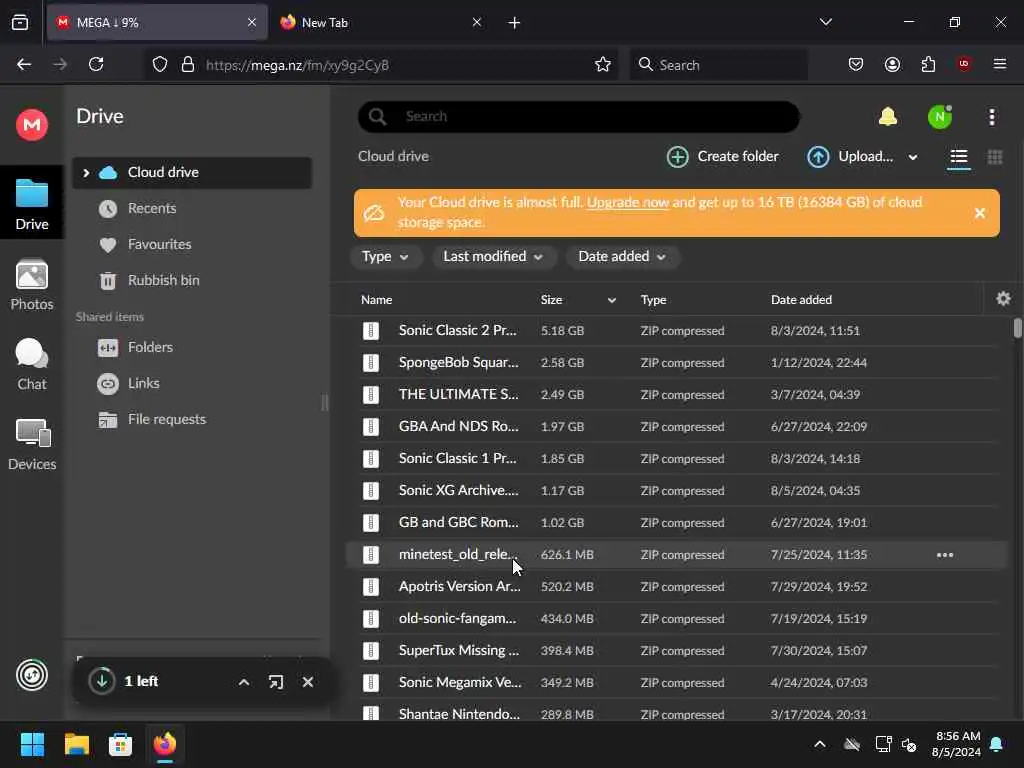The width and height of the screenshot is (1024, 768).
Task: Click the circular sync status icon
Action: (31, 675)
